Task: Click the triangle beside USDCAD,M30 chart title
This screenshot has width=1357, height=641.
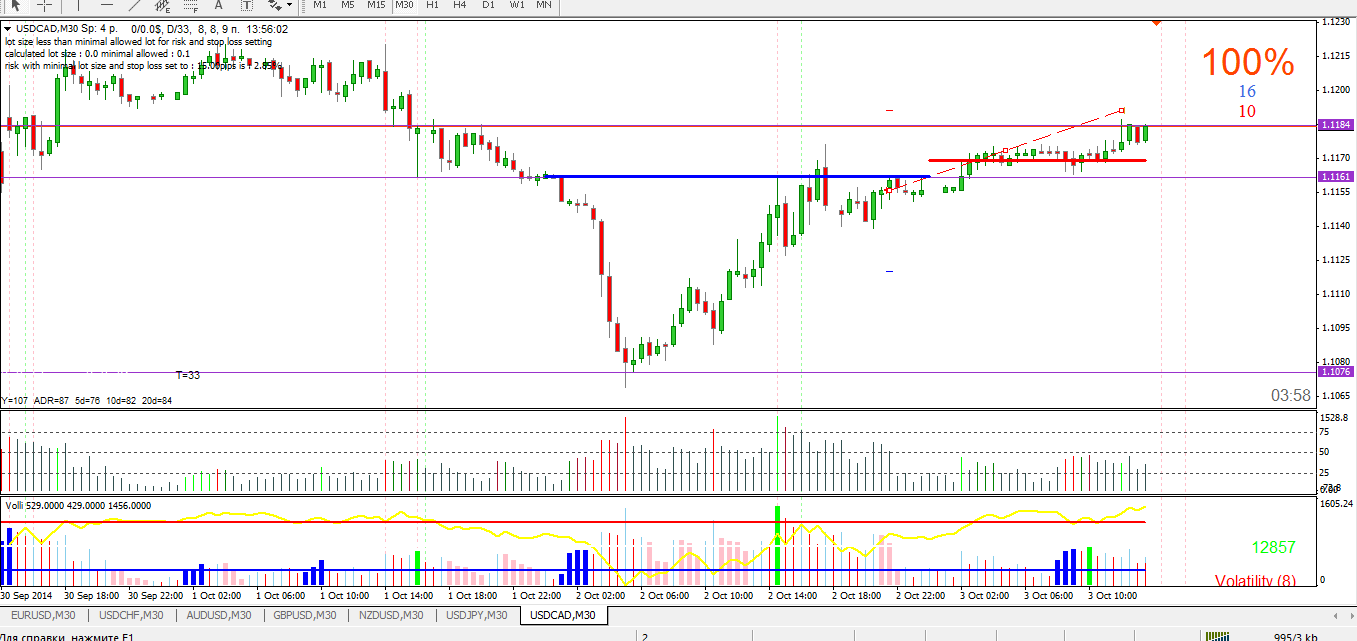Action: pos(7,30)
